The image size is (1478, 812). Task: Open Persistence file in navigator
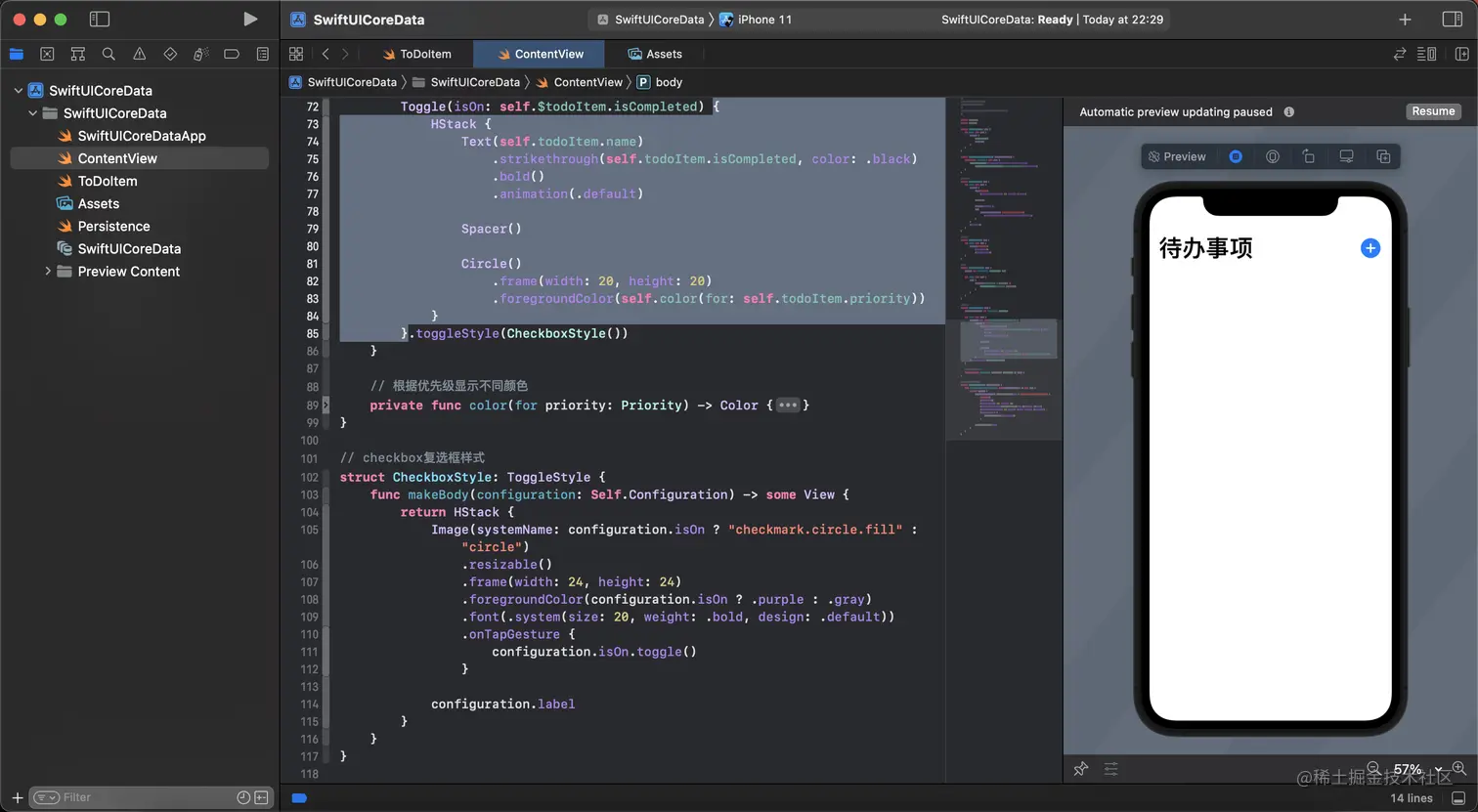(113, 226)
